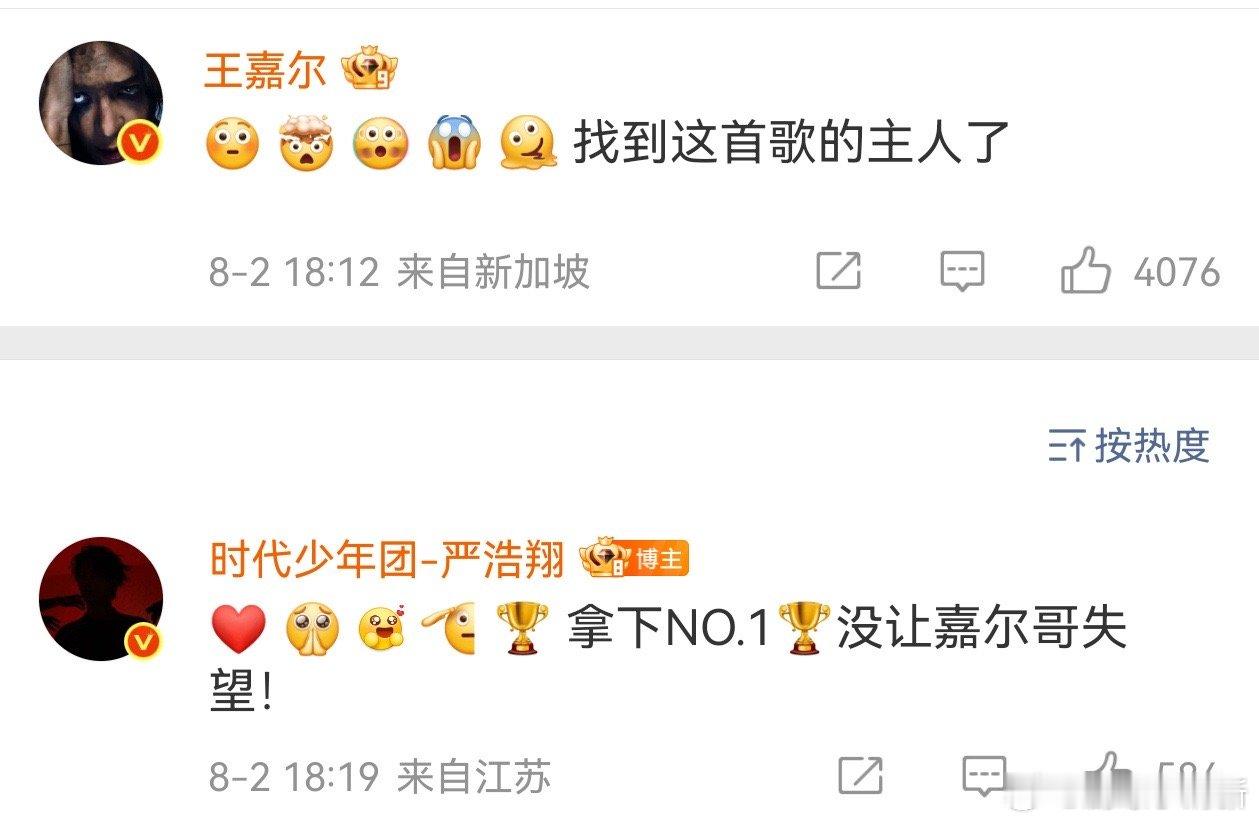Click the reply text 拿下NO.1

tap(669, 629)
